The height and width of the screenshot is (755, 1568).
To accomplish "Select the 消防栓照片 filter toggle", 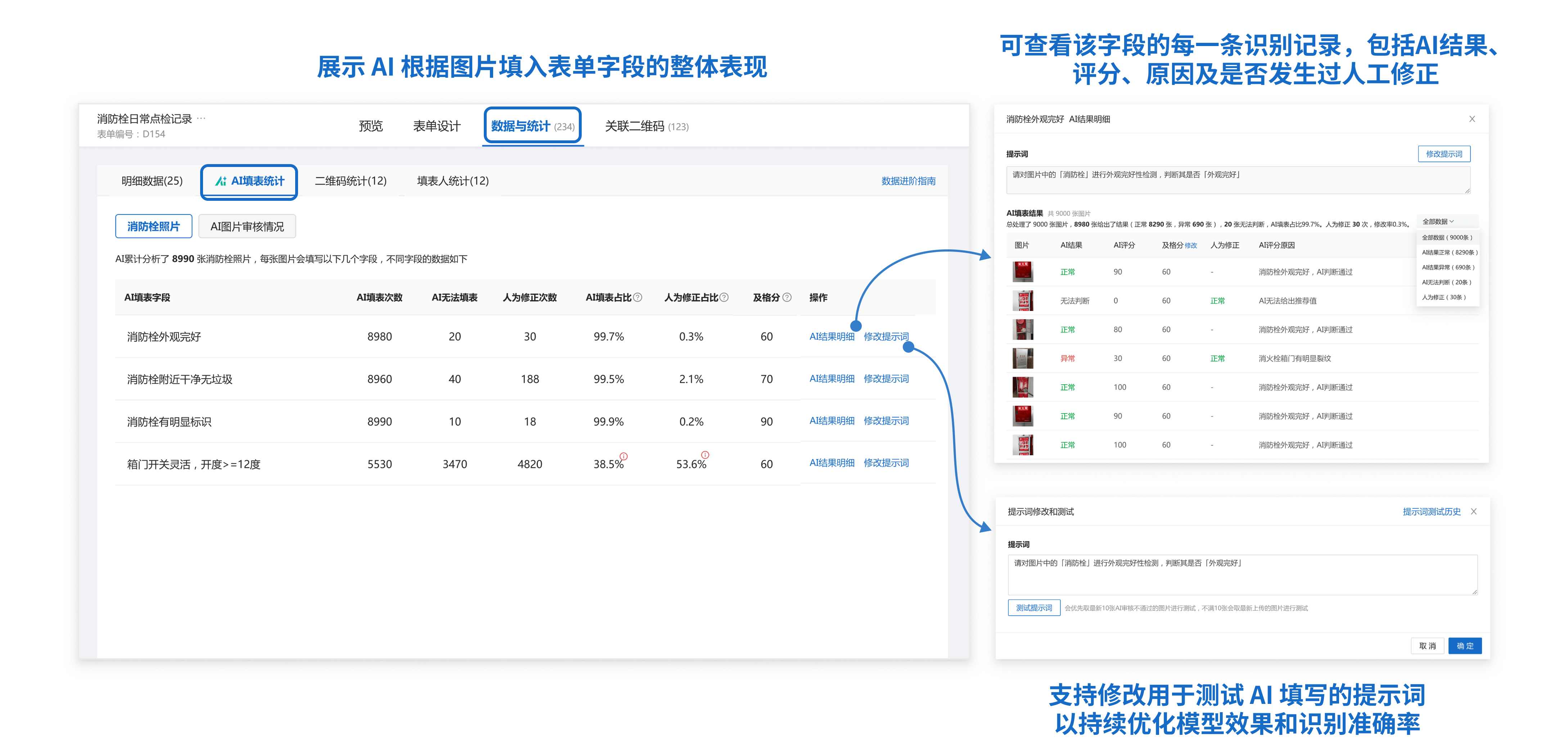I will (153, 226).
